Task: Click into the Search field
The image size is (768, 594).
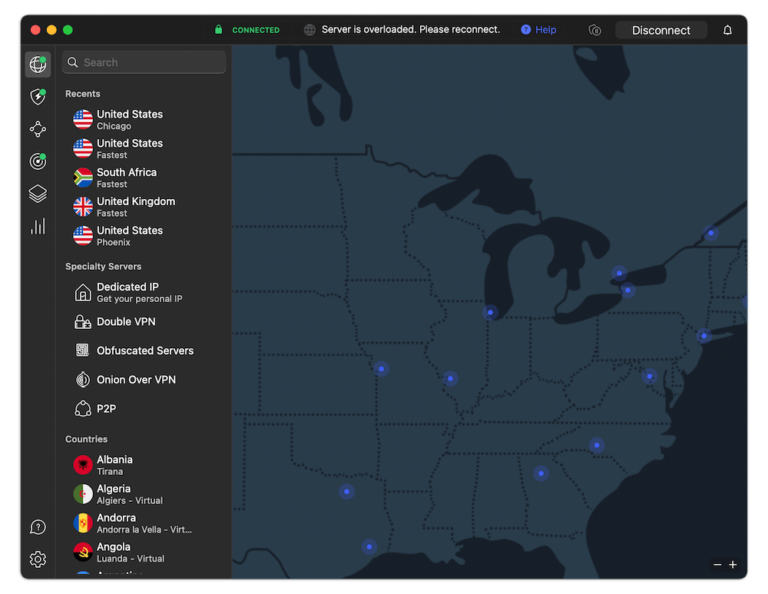Action: pyautogui.click(x=144, y=62)
